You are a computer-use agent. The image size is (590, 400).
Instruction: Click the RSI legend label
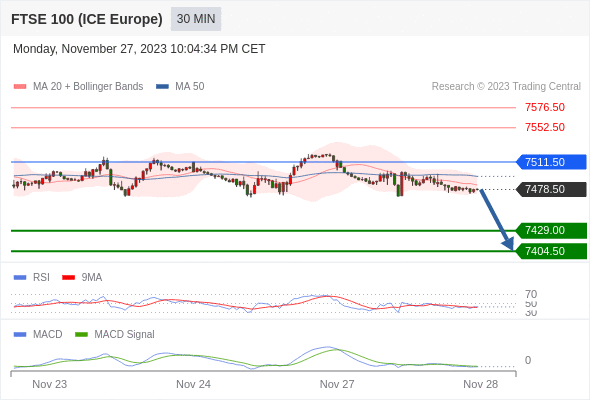click(41, 278)
